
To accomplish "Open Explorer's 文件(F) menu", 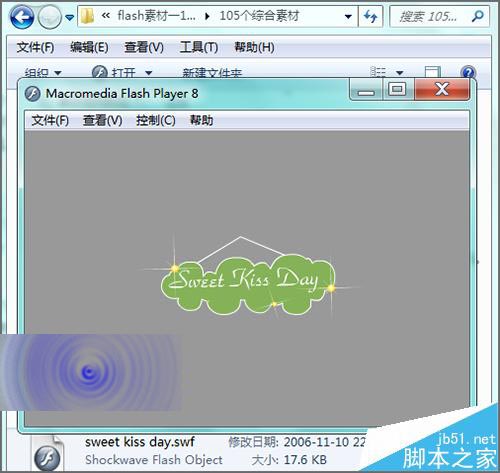I will 35,47.
